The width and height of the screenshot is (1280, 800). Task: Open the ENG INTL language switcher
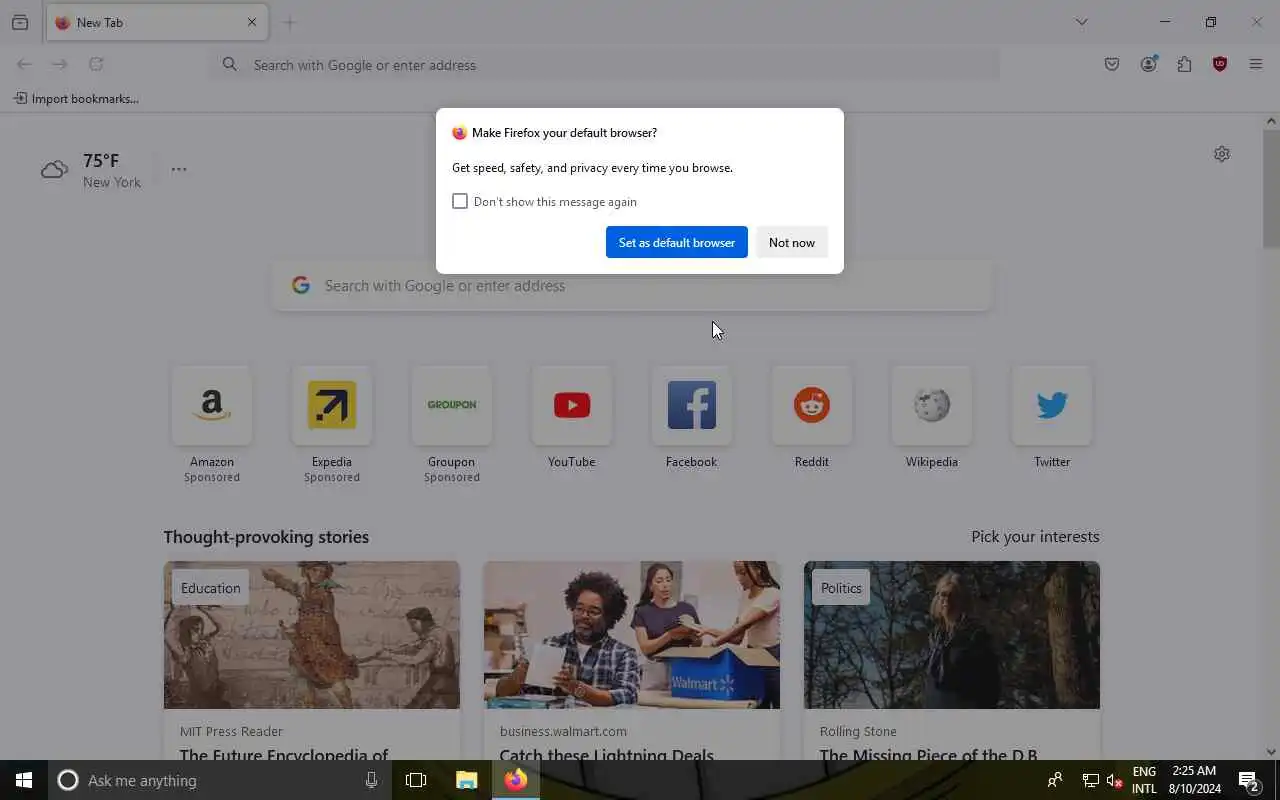tap(1144, 780)
